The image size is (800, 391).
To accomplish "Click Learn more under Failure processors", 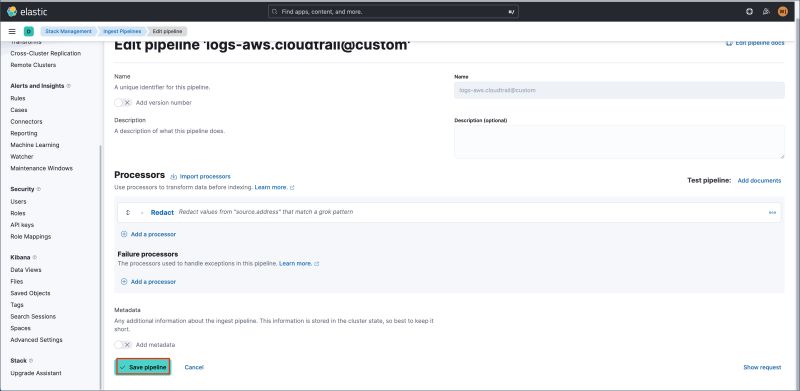I will tap(295, 264).
